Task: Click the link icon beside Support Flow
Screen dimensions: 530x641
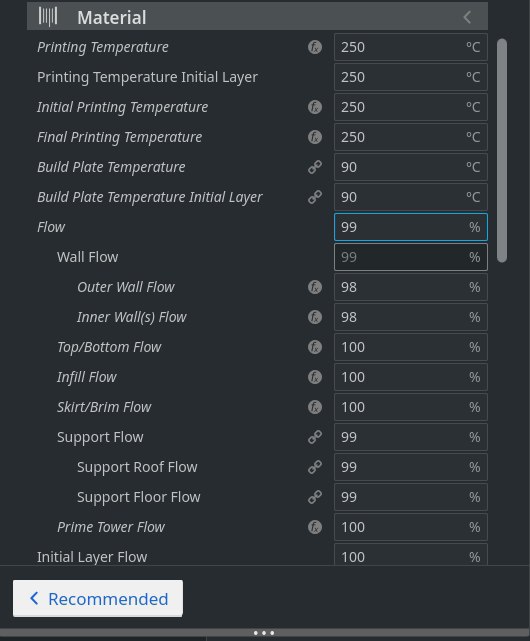Action: (314, 437)
